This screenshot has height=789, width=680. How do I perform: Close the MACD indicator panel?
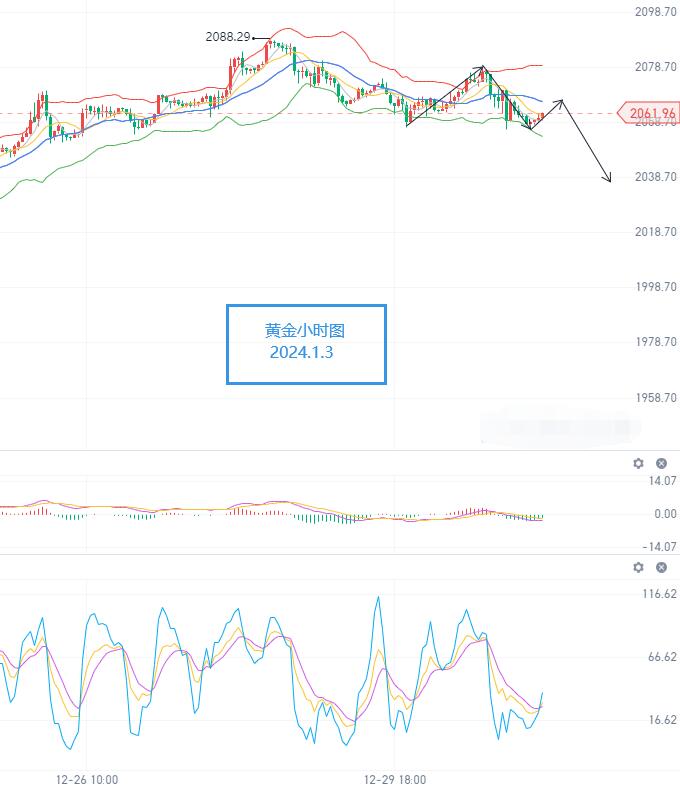[x=661, y=463]
